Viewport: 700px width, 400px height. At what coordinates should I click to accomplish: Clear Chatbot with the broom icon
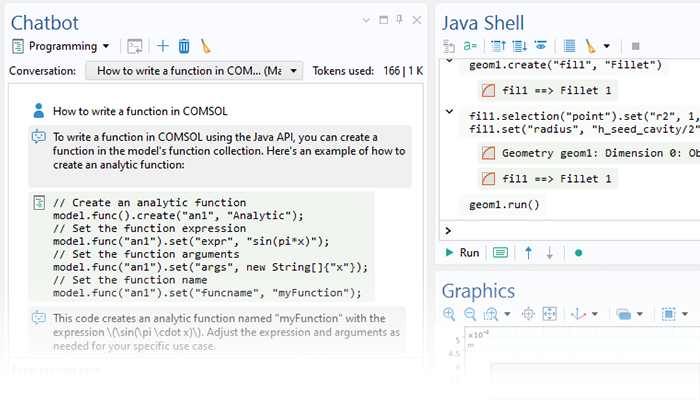tap(205, 46)
